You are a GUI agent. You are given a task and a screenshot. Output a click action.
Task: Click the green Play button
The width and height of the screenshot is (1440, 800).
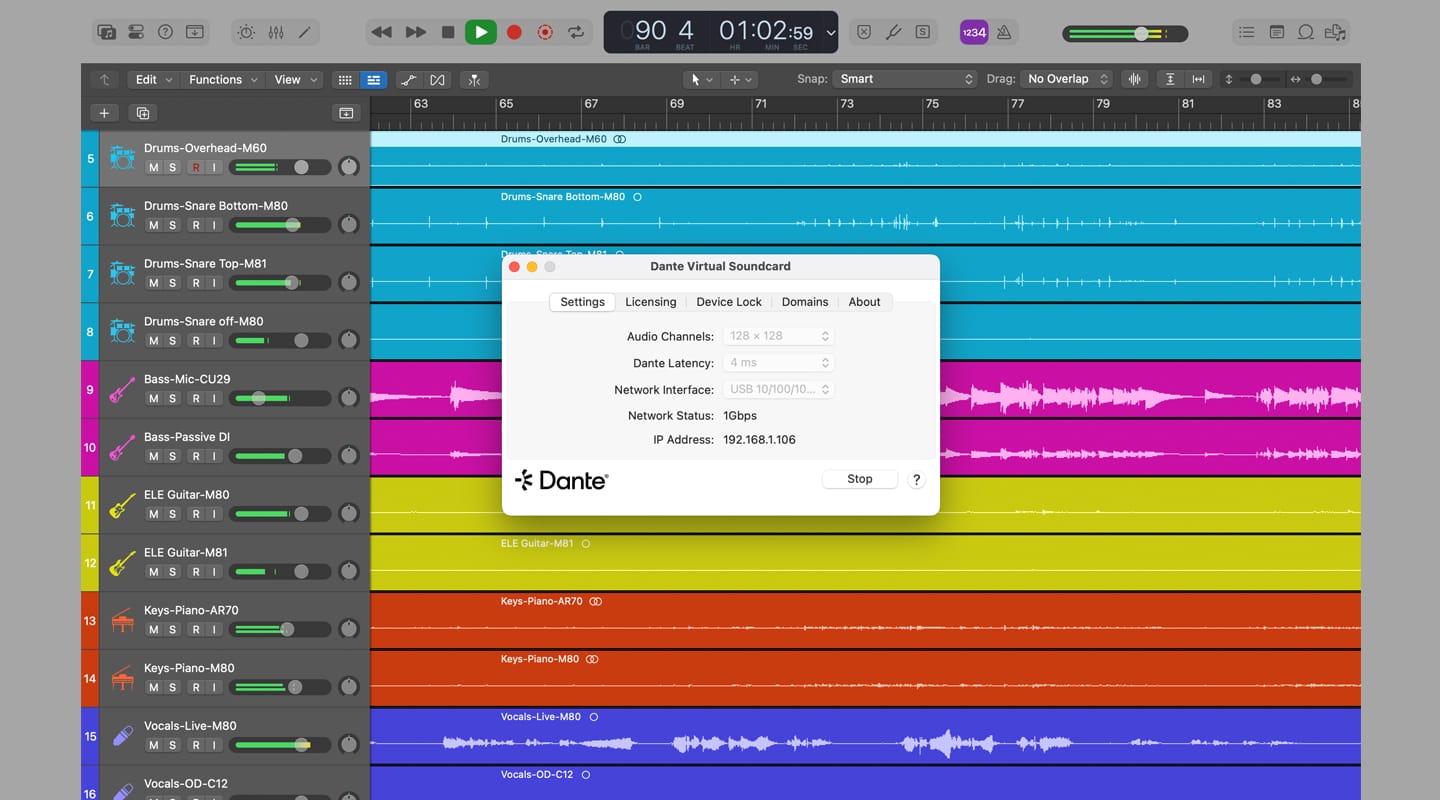tap(481, 32)
